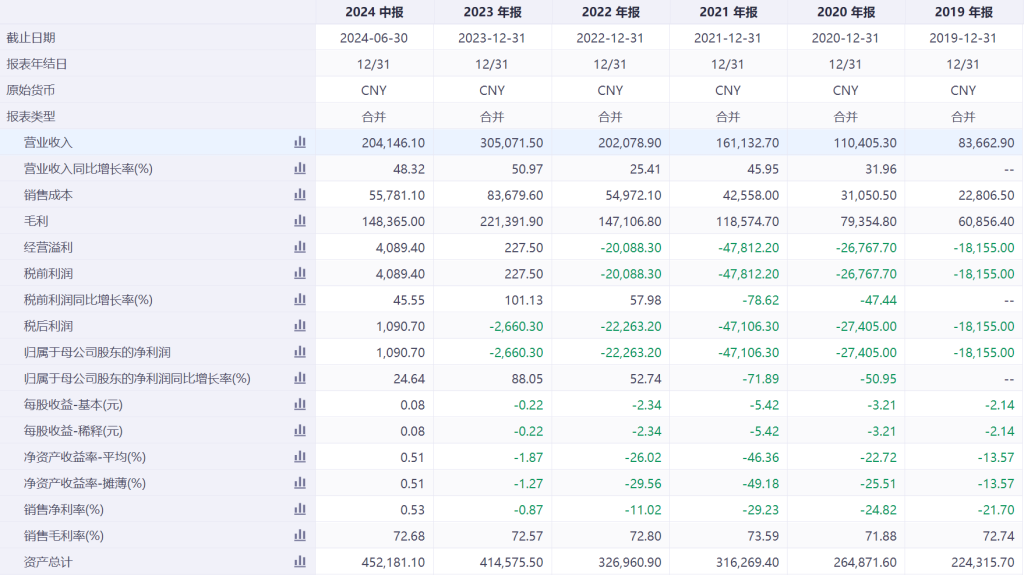Show chart for 销售净利率(%) row
This screenshot has width=1024, height=575.
click(x=299, y=509)
